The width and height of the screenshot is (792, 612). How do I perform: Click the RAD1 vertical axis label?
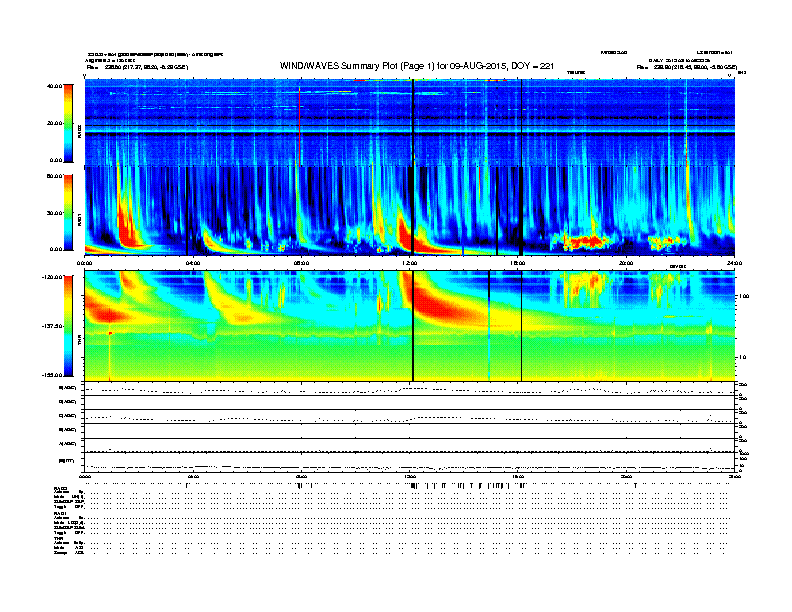[79, 219]
